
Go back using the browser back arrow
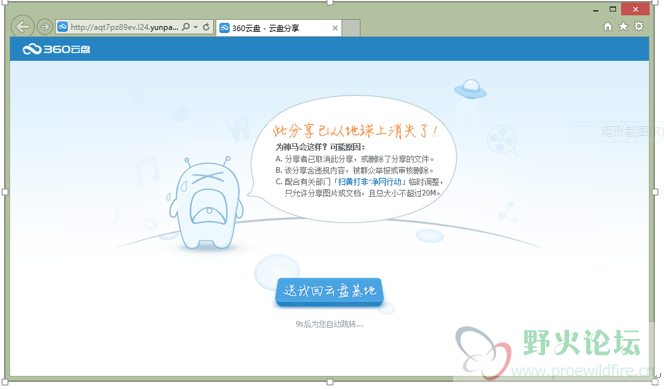[x=22, y=27]
